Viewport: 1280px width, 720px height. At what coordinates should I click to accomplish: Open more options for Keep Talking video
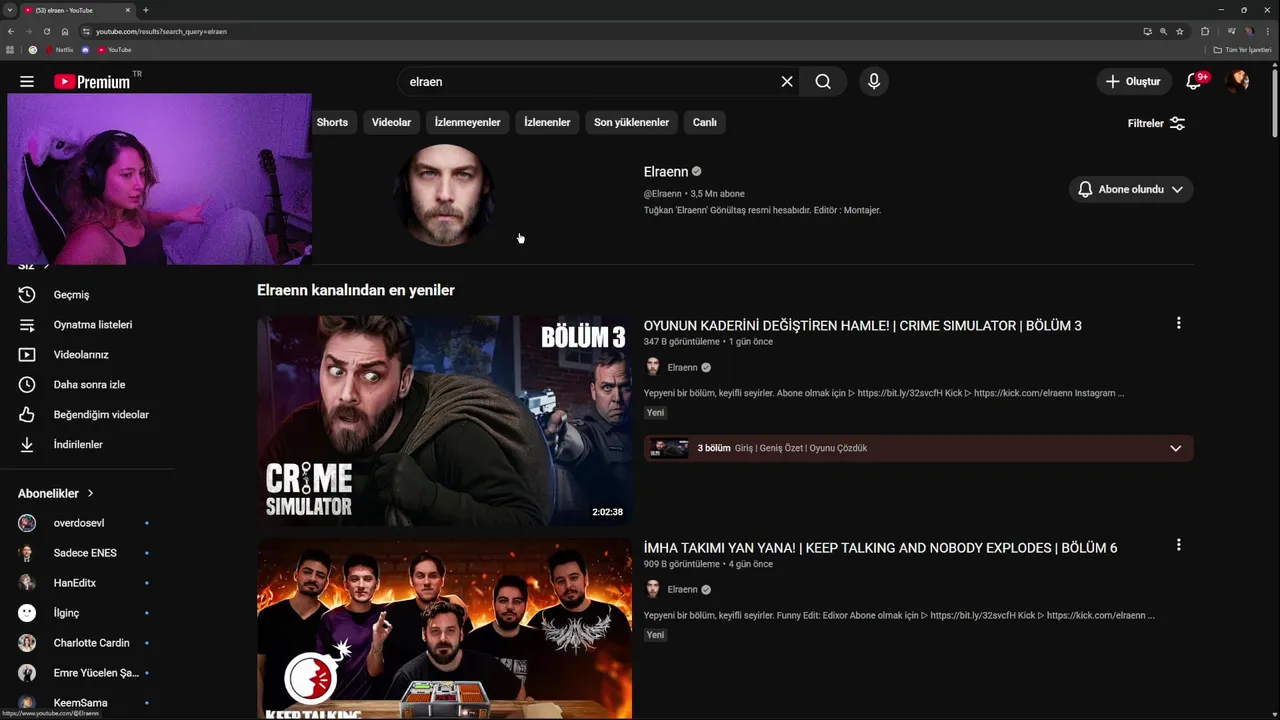click(x=1179, y=545)
